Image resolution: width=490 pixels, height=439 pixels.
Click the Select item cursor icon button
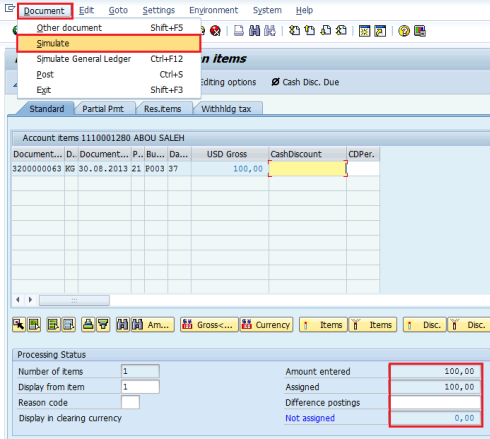[x=19, y=324]
